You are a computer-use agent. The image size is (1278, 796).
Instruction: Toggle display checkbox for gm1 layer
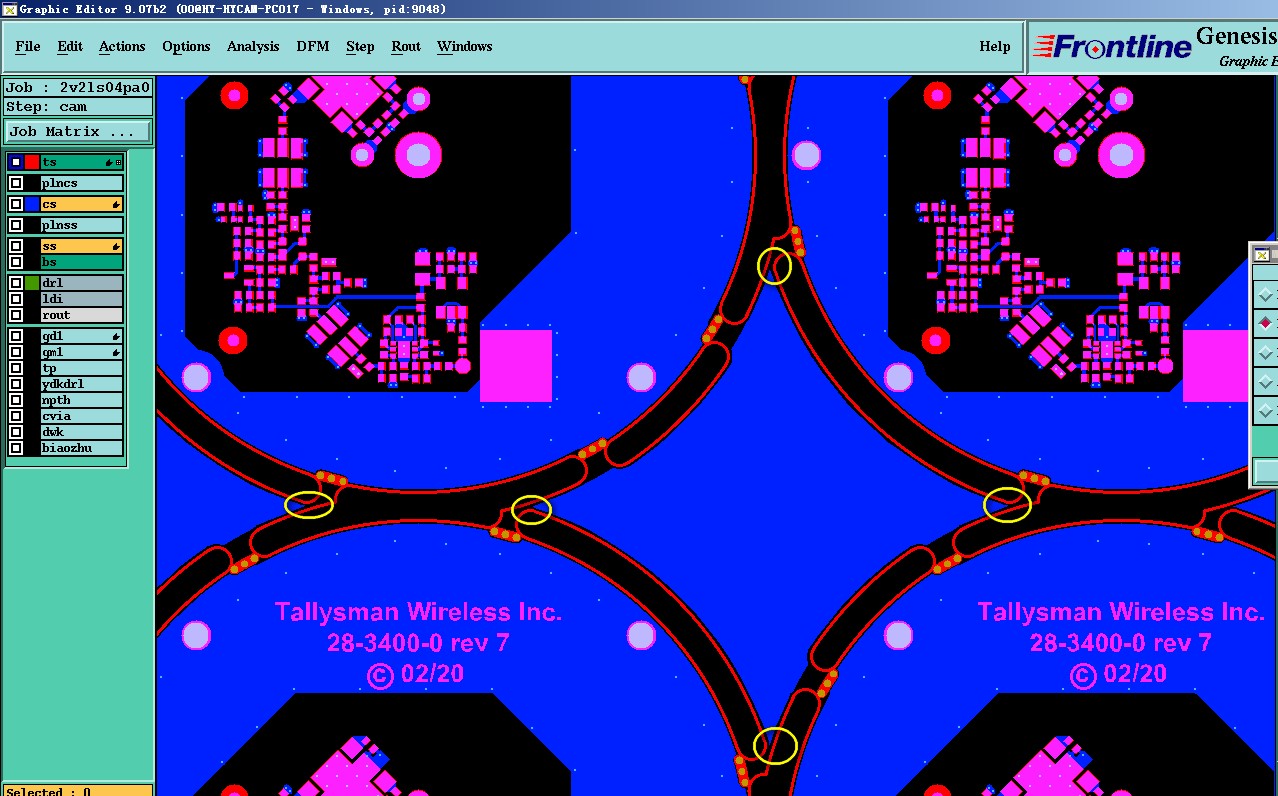pyautogui.click(x=16, y=352)
